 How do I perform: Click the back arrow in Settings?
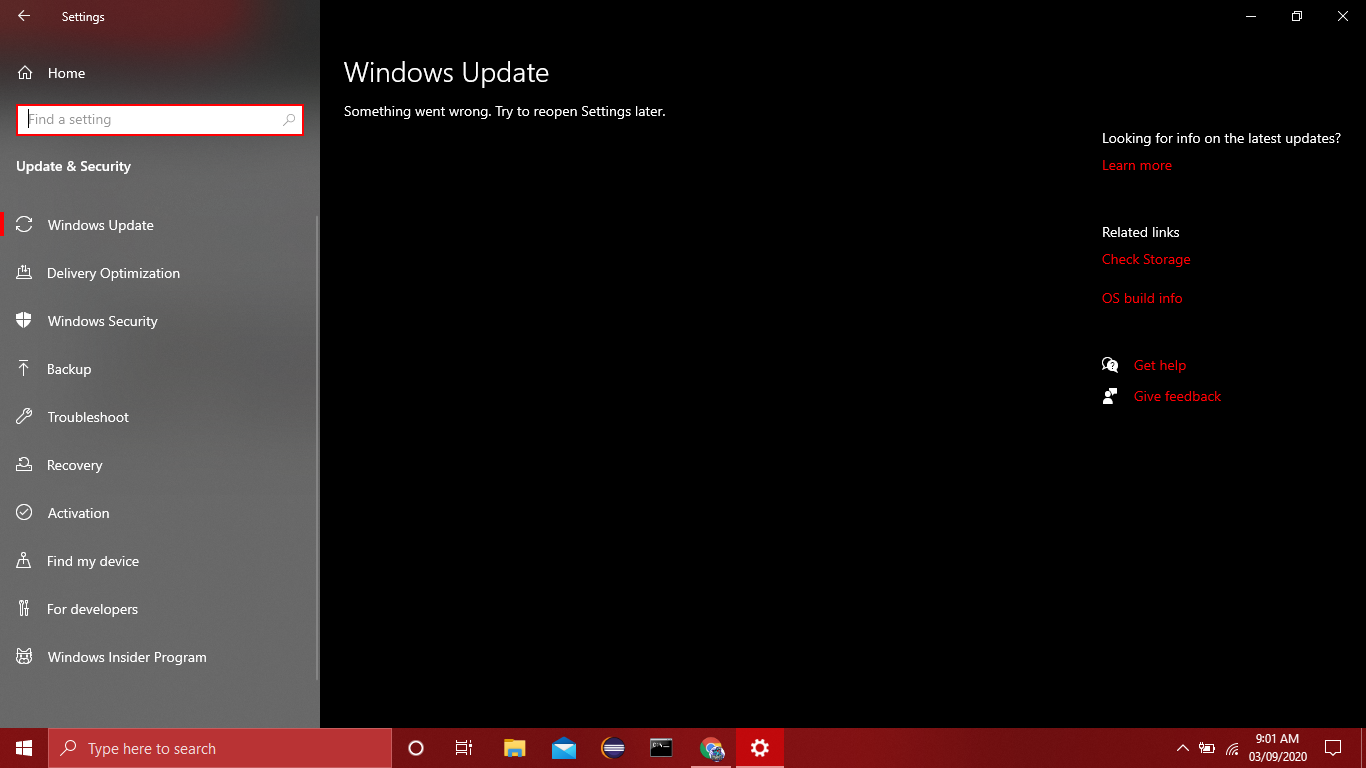[24, 16]
